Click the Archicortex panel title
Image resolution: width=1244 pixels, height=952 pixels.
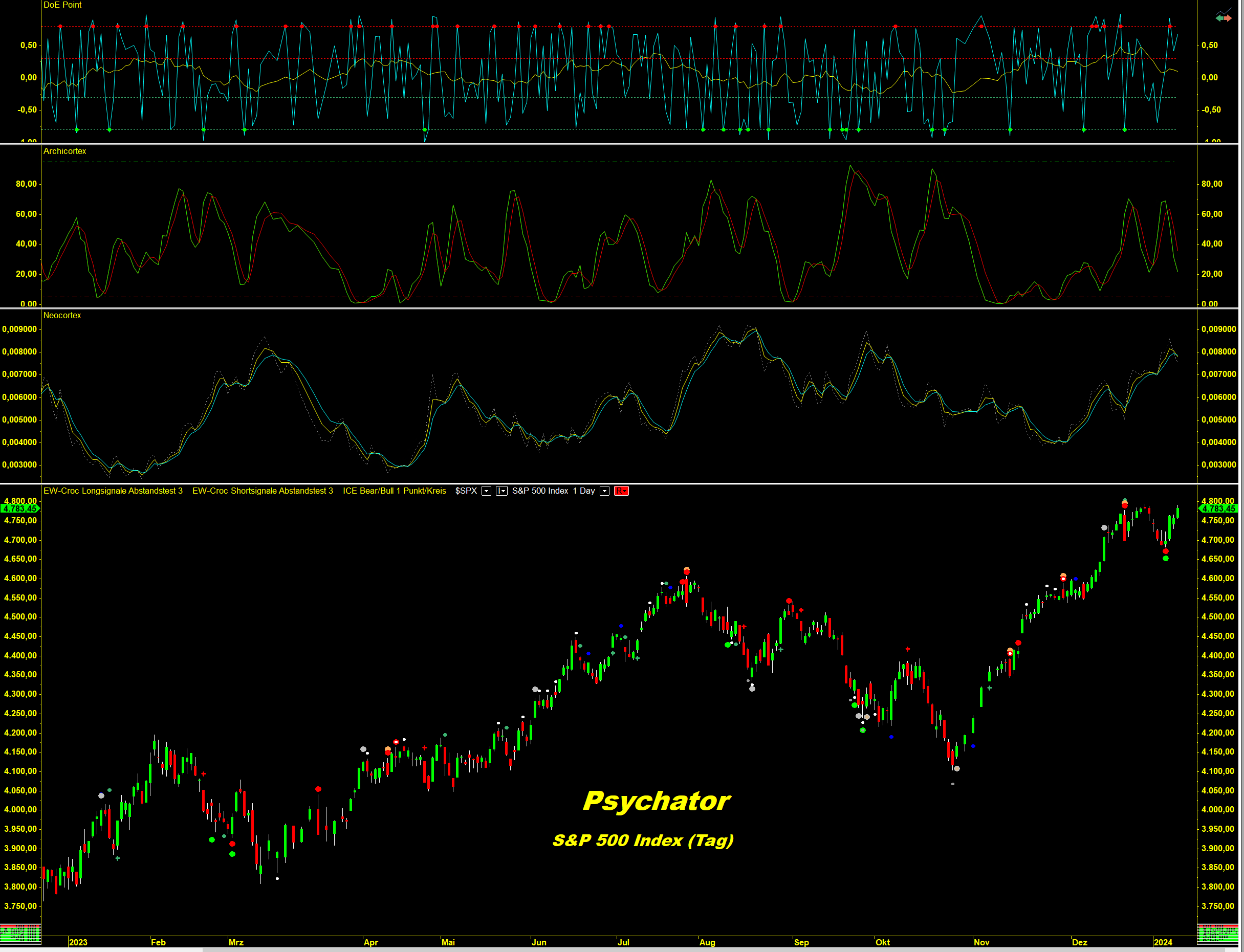(64, 151)
